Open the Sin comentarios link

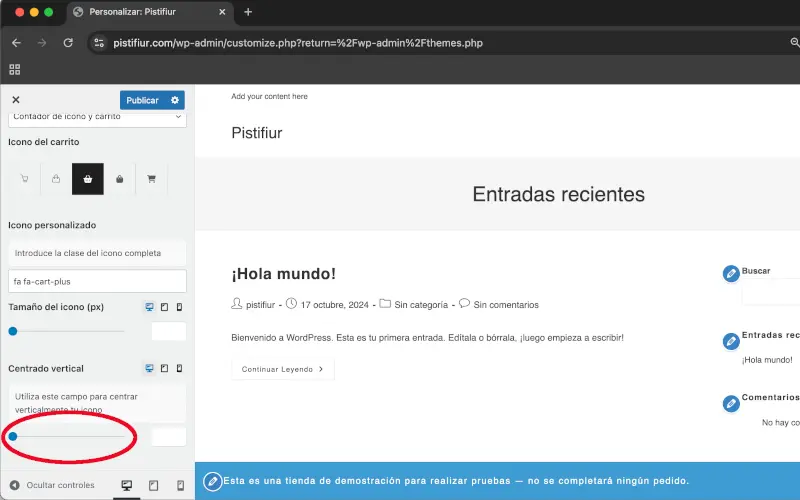[506, 305]
